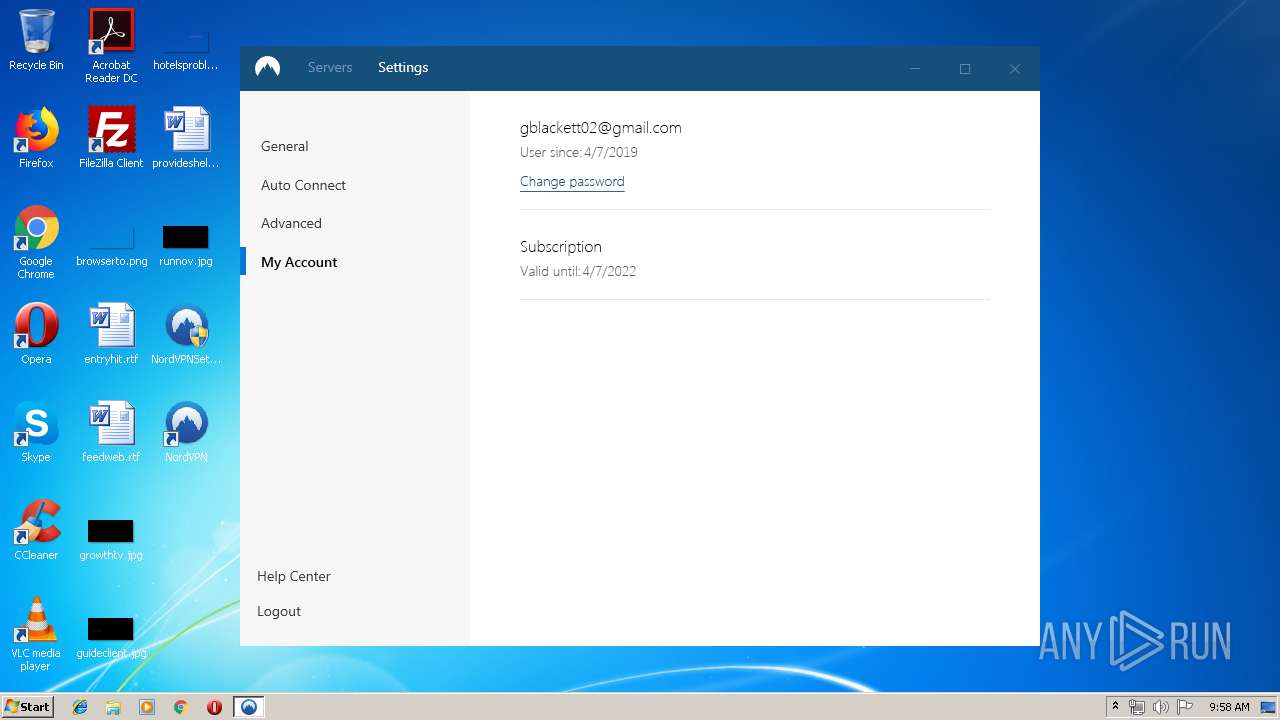The image size is (1280, 720).
Task: Select entryhit.rtf document icon
Action: 111,334
